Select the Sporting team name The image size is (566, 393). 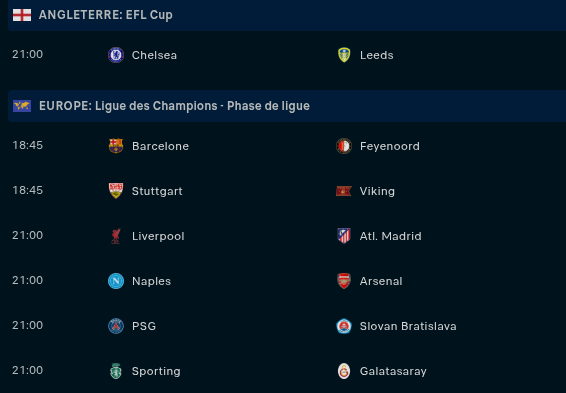156,371
